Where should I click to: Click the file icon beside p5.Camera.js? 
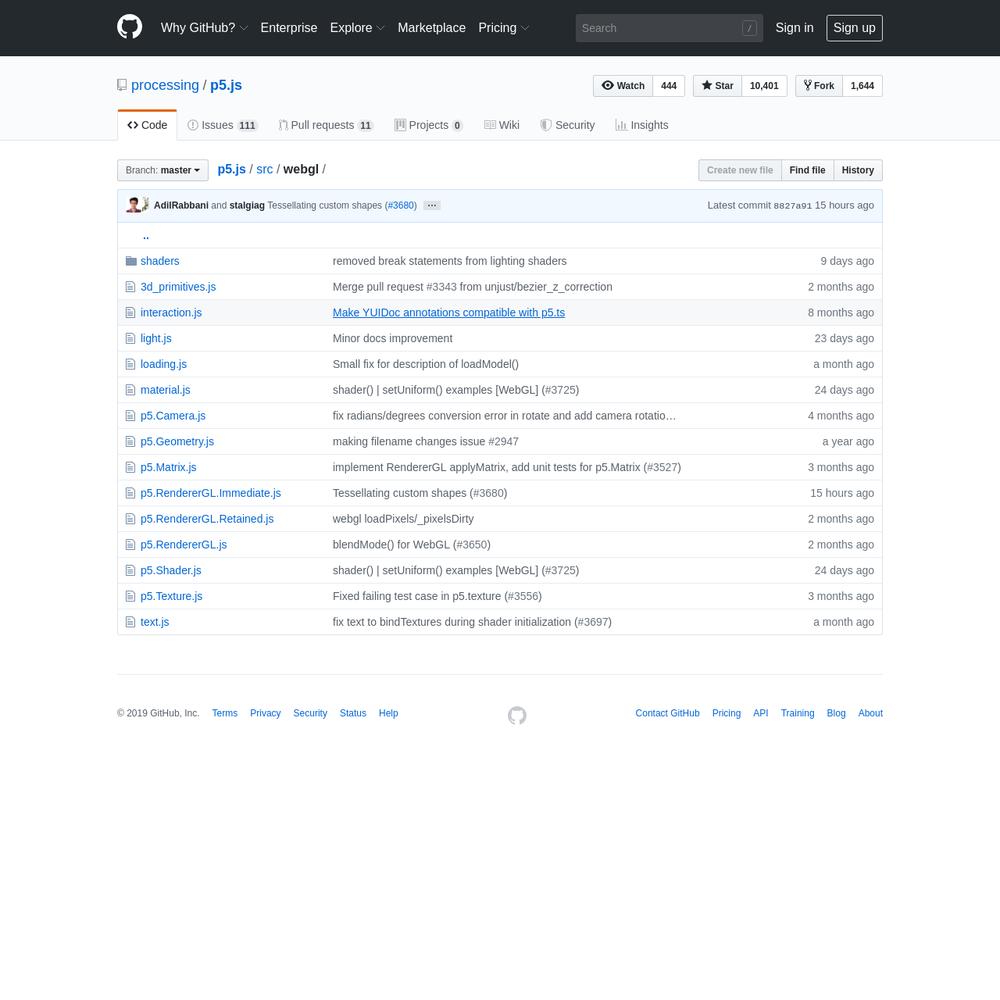click(130, 416)
